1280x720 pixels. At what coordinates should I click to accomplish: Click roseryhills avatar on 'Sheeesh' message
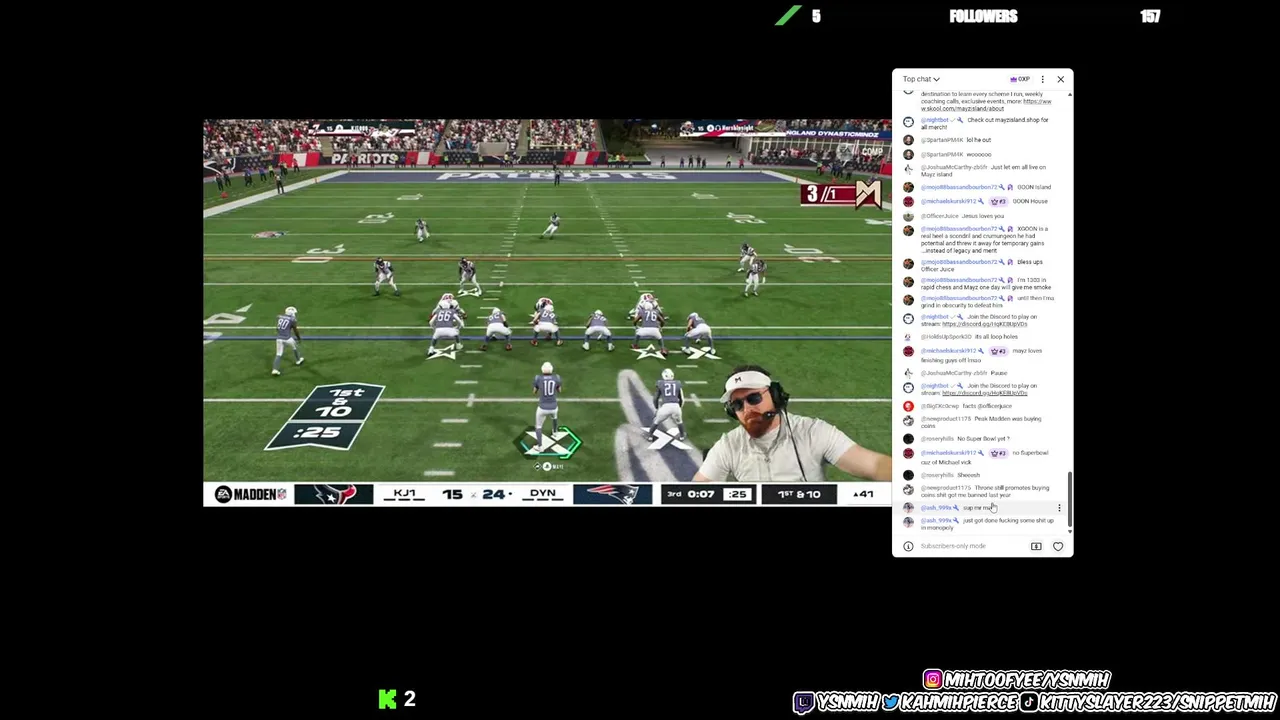(908, 475)
